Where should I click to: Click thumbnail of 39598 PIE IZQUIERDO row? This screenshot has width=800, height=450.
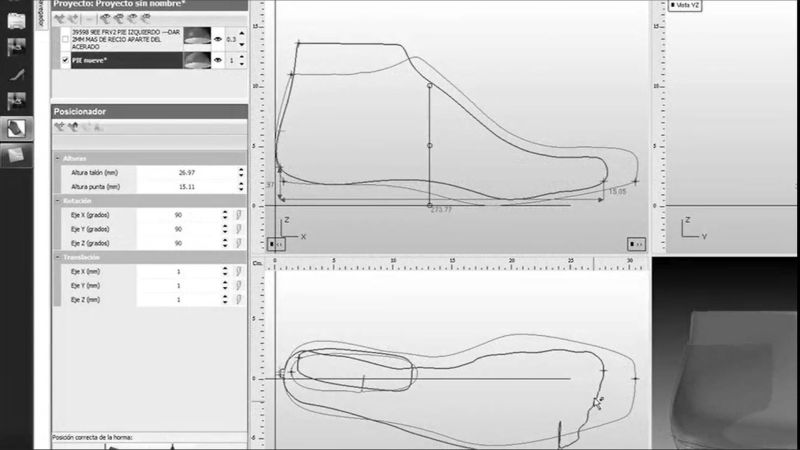pyautogui.click(x=197, y=38)
